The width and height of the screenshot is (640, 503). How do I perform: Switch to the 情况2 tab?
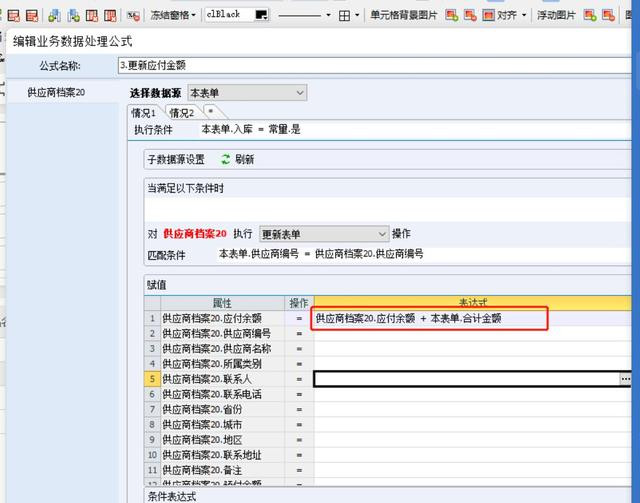point(182,113)
